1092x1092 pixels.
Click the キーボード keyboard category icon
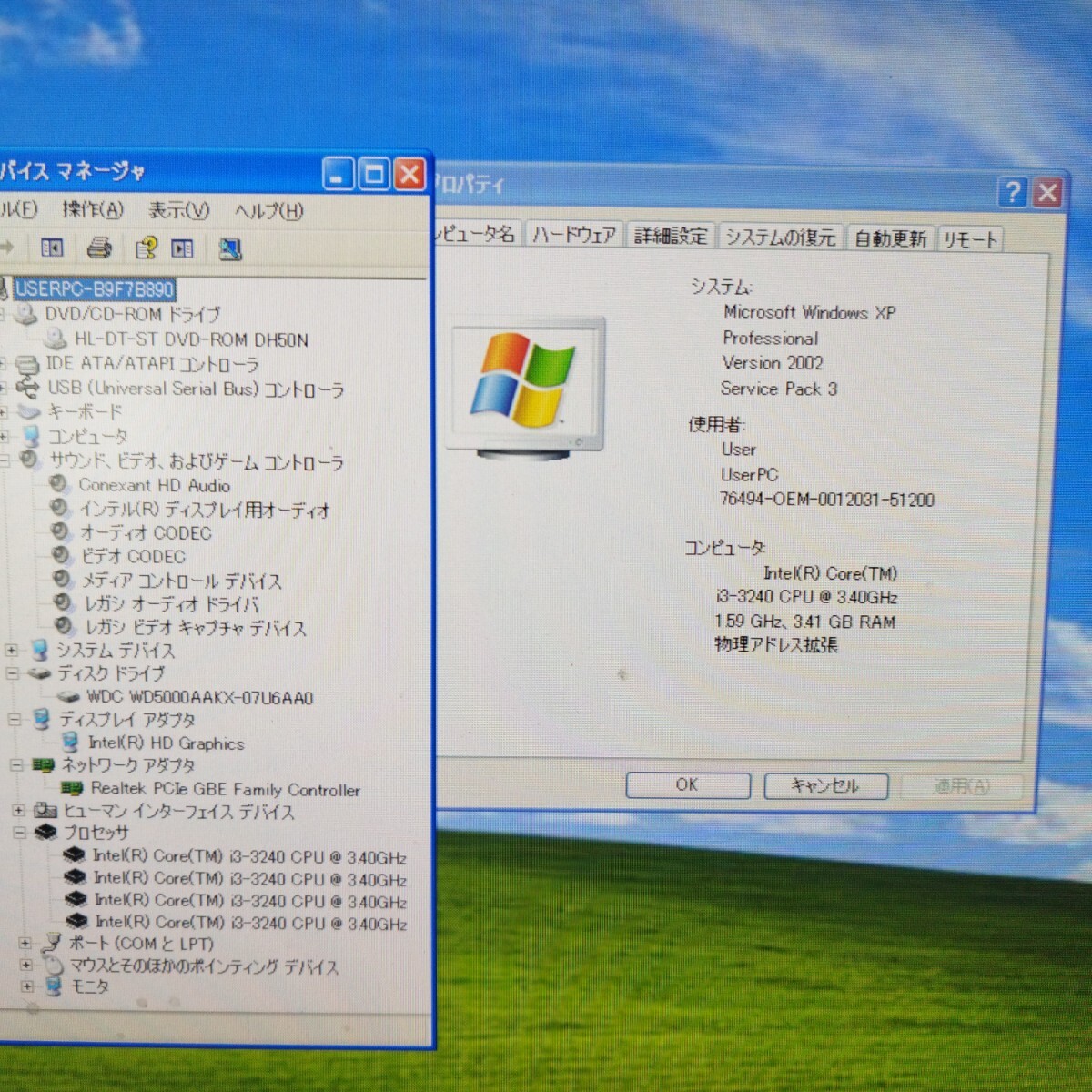[x=29, y=412]
